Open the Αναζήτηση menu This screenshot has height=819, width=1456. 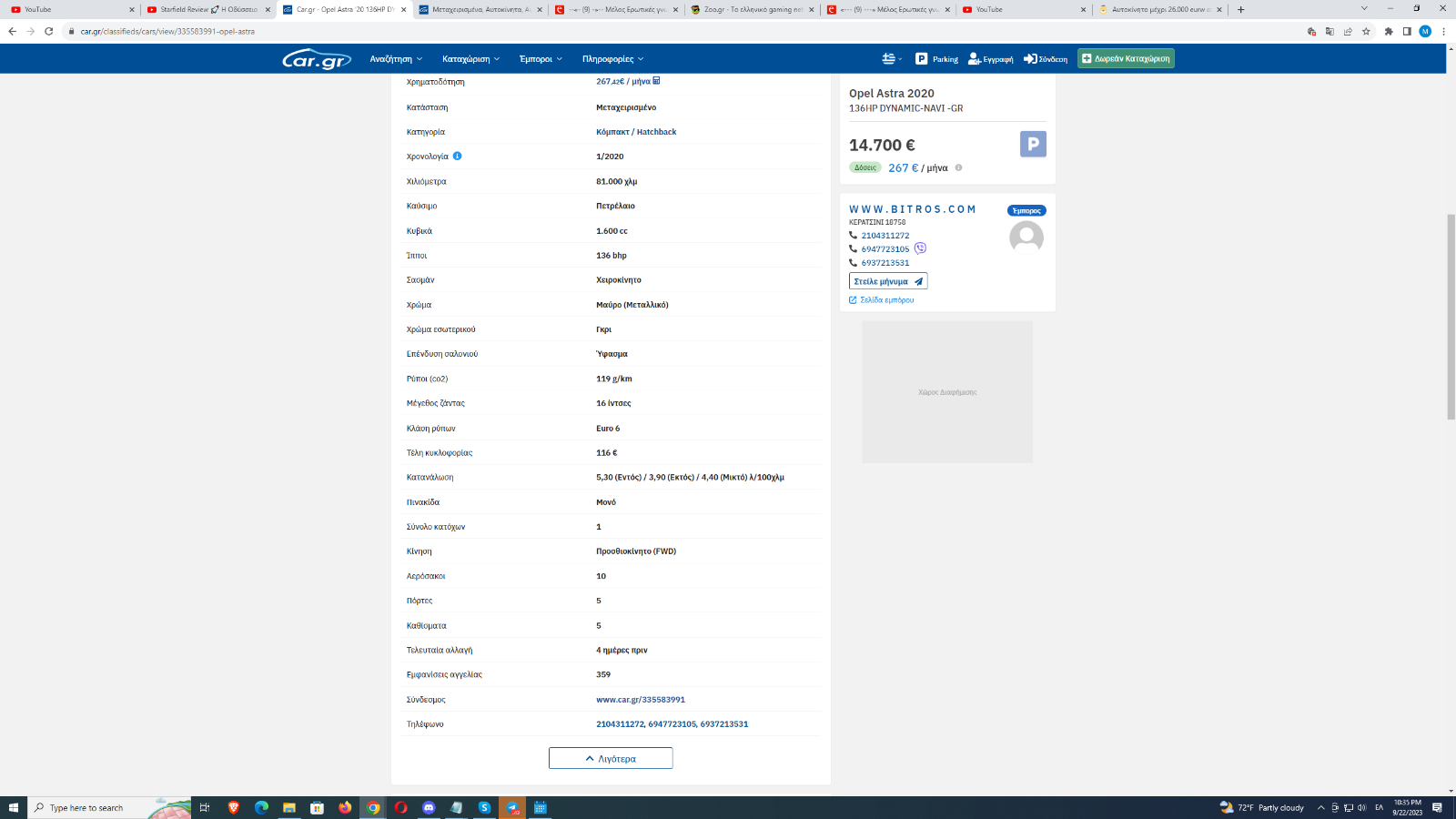(x=396, y=59)
